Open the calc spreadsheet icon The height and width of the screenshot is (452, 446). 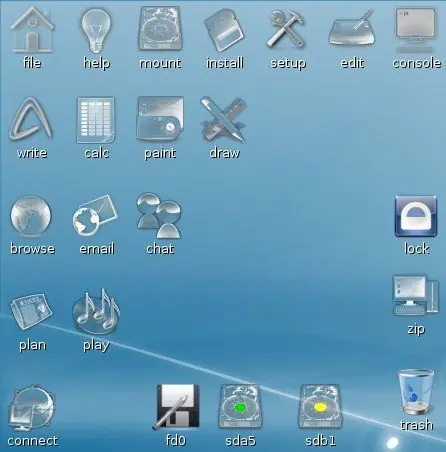(96, 120)
